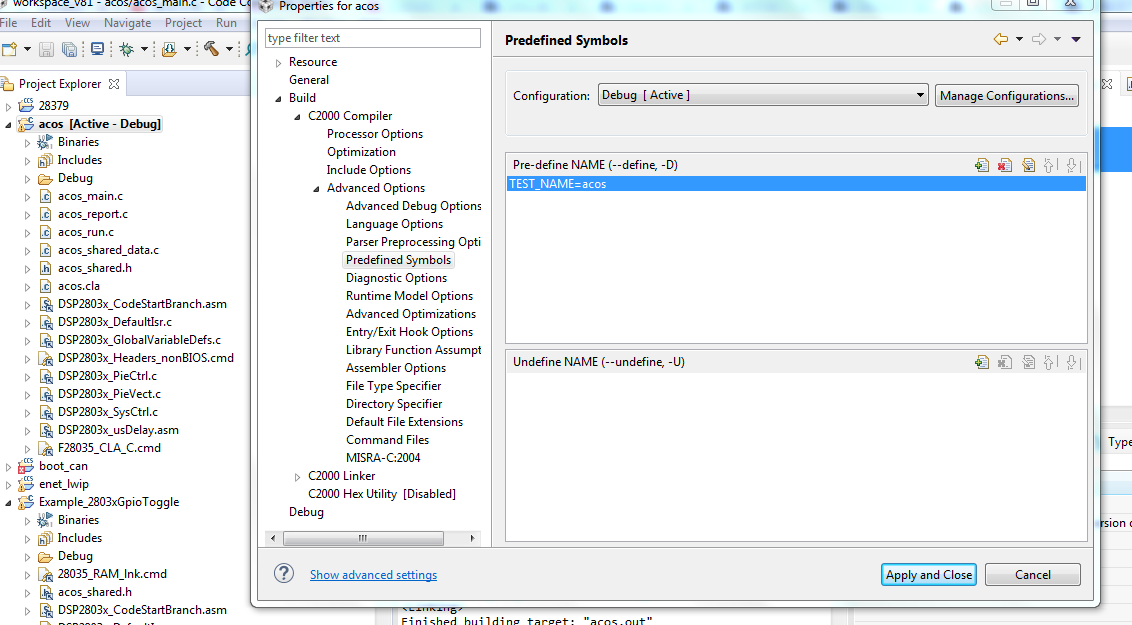
Task: Open the Navigate menu
Action: pyautogui.click(x=128, y=23)
